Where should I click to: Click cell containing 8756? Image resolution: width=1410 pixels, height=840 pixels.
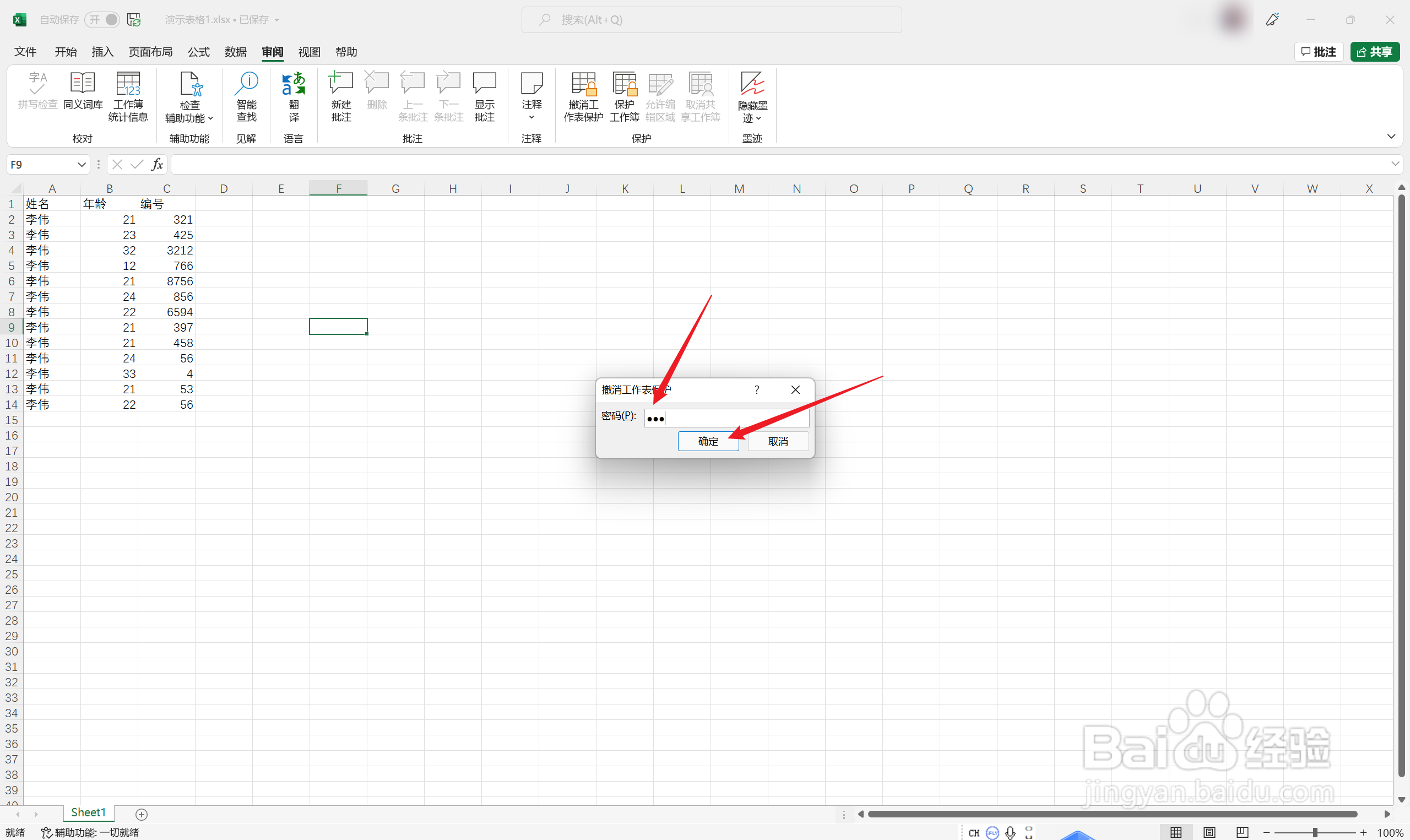point(166,281)
